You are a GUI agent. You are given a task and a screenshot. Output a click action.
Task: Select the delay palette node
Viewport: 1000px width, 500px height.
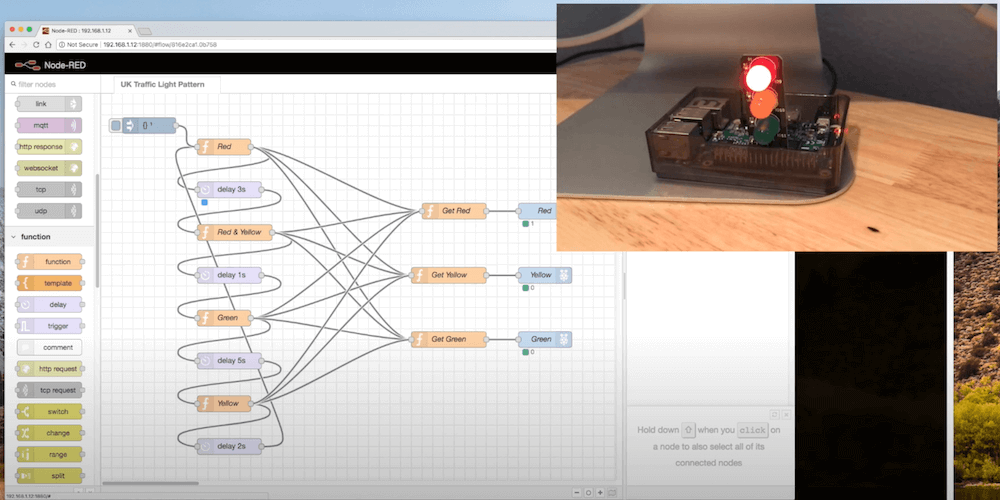coord(49,304)
